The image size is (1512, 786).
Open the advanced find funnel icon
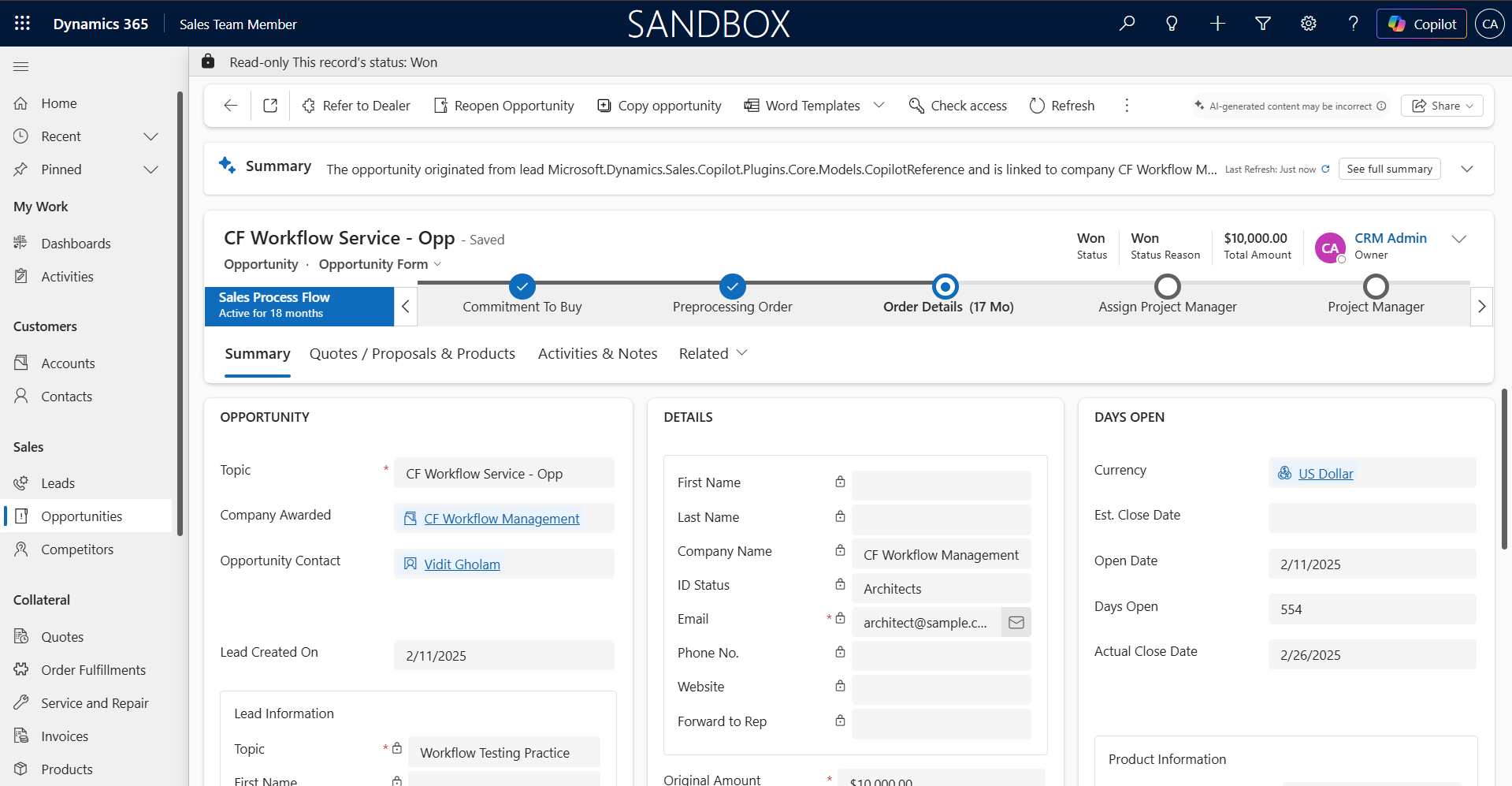pos(1263,24)
